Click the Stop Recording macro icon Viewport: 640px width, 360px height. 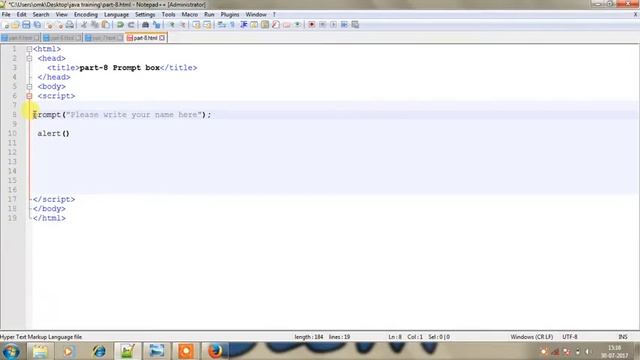[322, 25]
